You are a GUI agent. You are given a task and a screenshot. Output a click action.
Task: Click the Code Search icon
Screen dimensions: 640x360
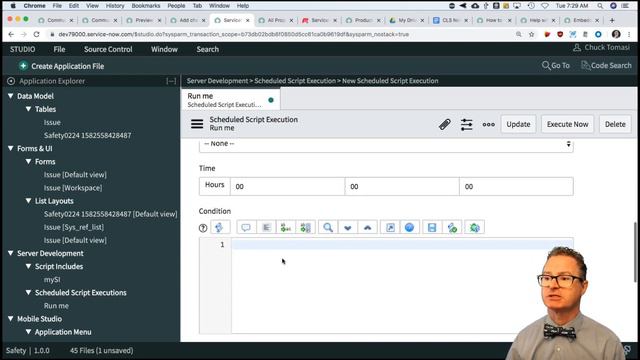[585, 65]
